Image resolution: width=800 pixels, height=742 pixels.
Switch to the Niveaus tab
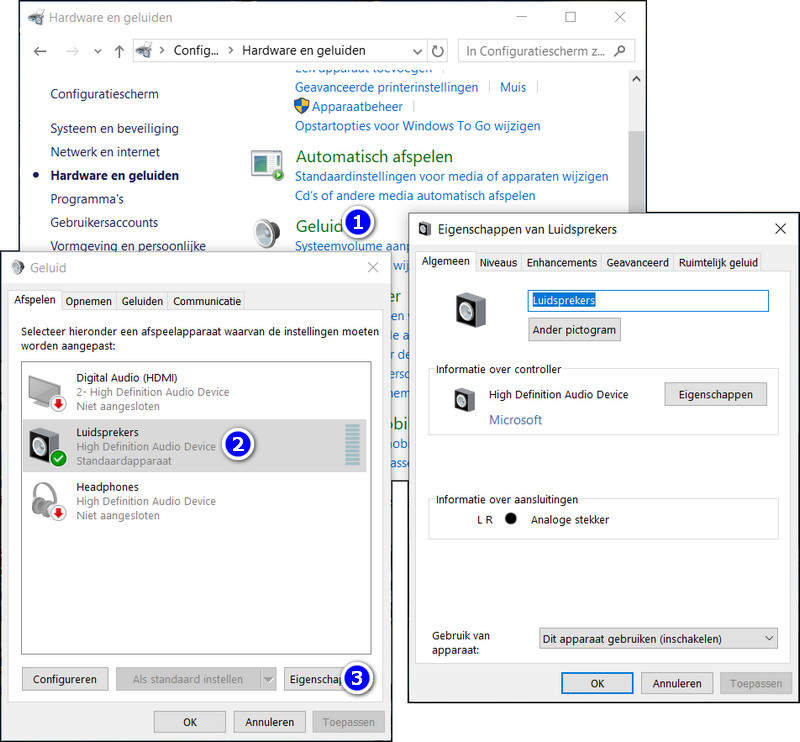(x=498, y=262)
